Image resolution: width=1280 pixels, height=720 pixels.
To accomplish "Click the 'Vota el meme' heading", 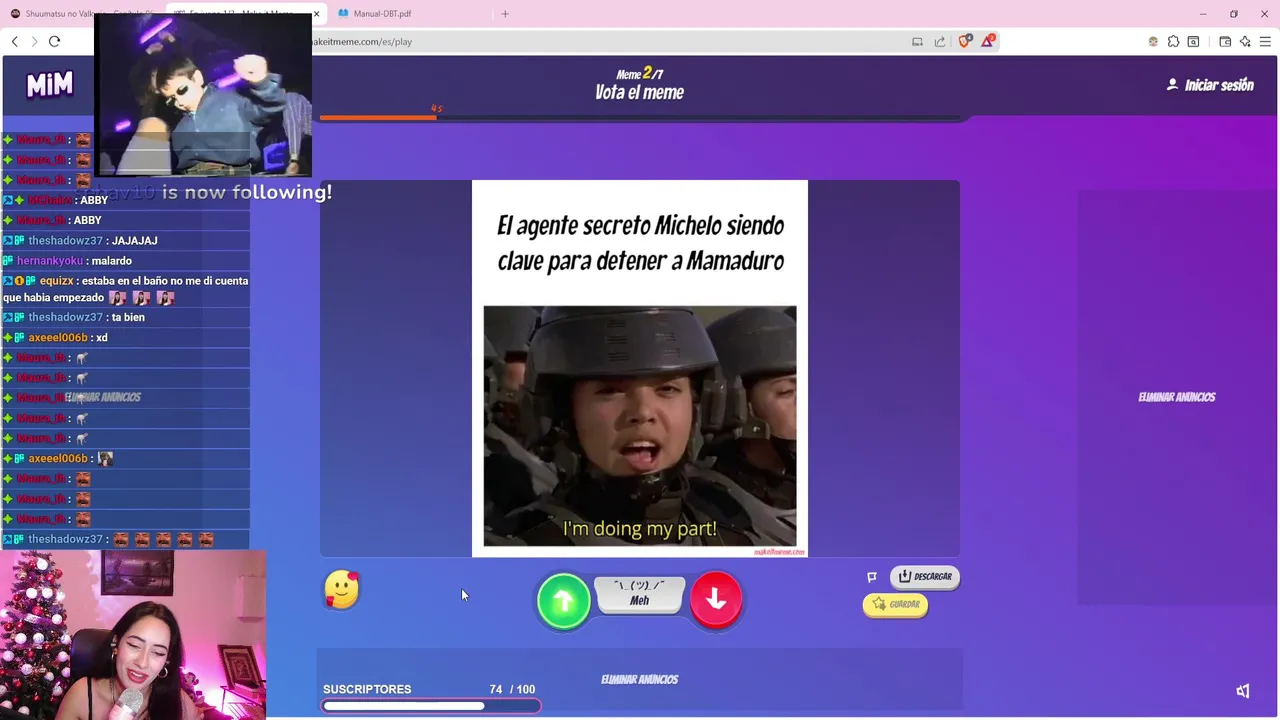I will pyautogui.click(x=640, y=92).
